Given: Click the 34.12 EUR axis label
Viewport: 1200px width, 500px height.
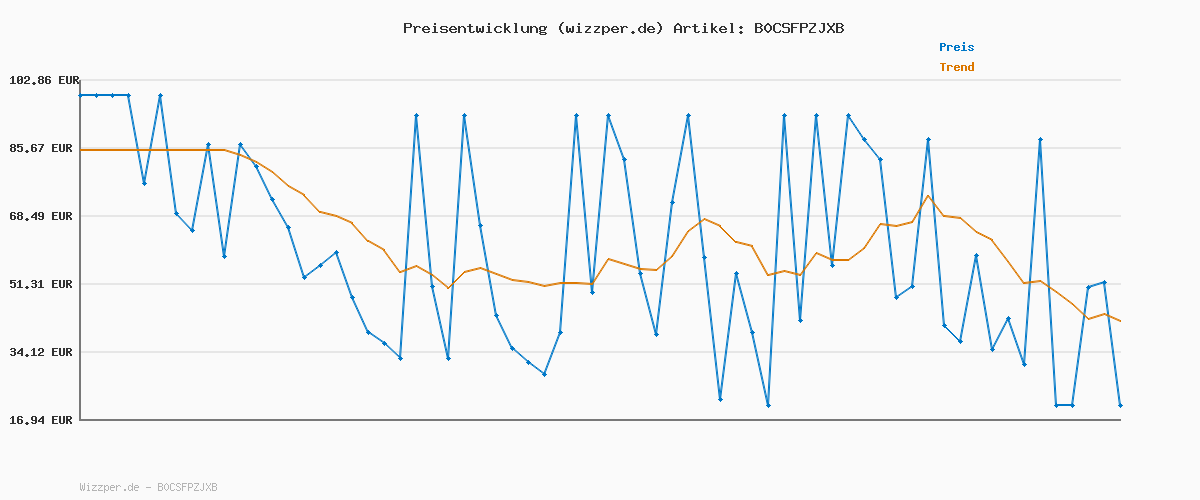Looking at the screenshot, I should point(43,352).
